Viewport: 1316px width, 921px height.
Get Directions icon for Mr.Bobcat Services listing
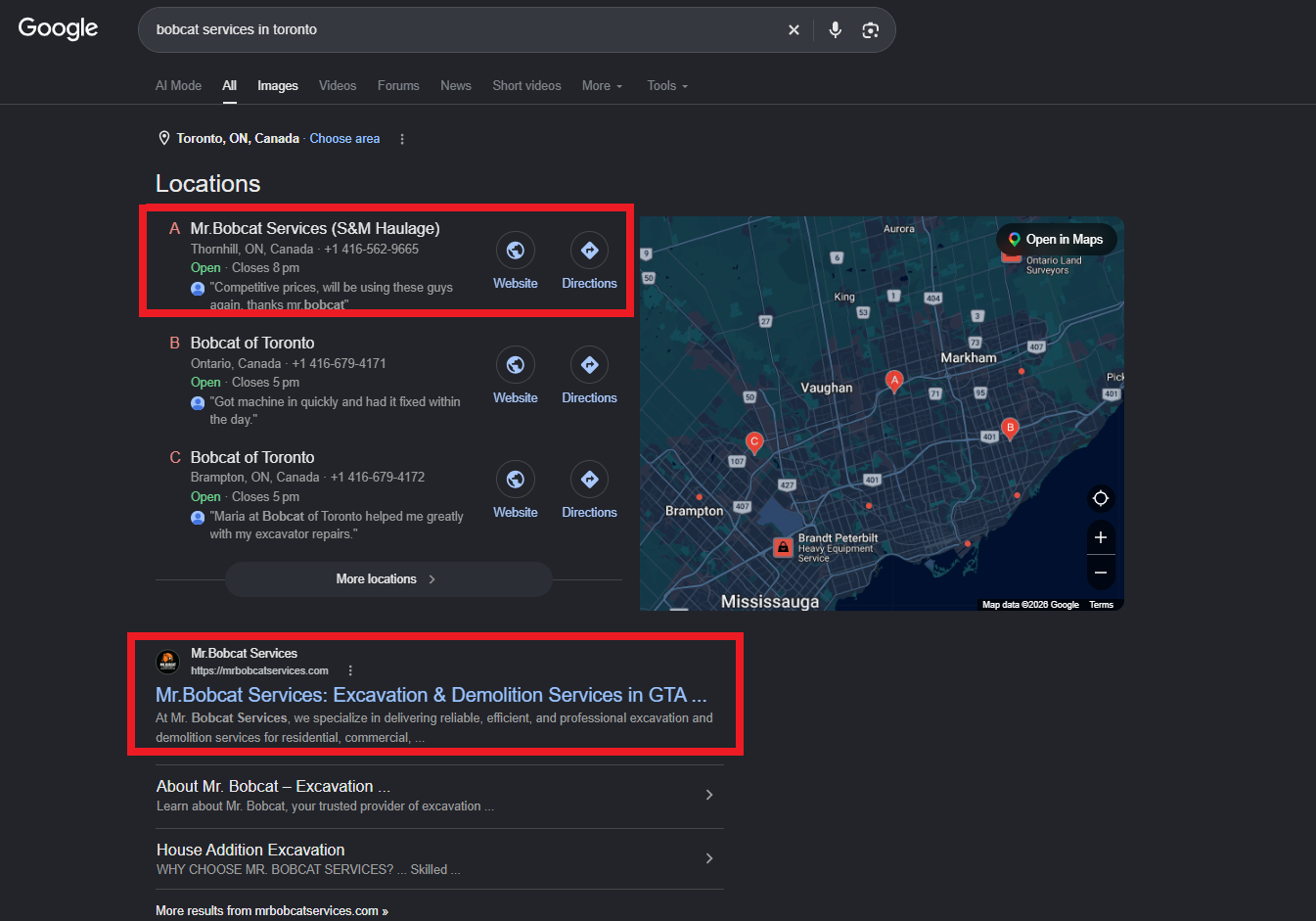(589, 251)
